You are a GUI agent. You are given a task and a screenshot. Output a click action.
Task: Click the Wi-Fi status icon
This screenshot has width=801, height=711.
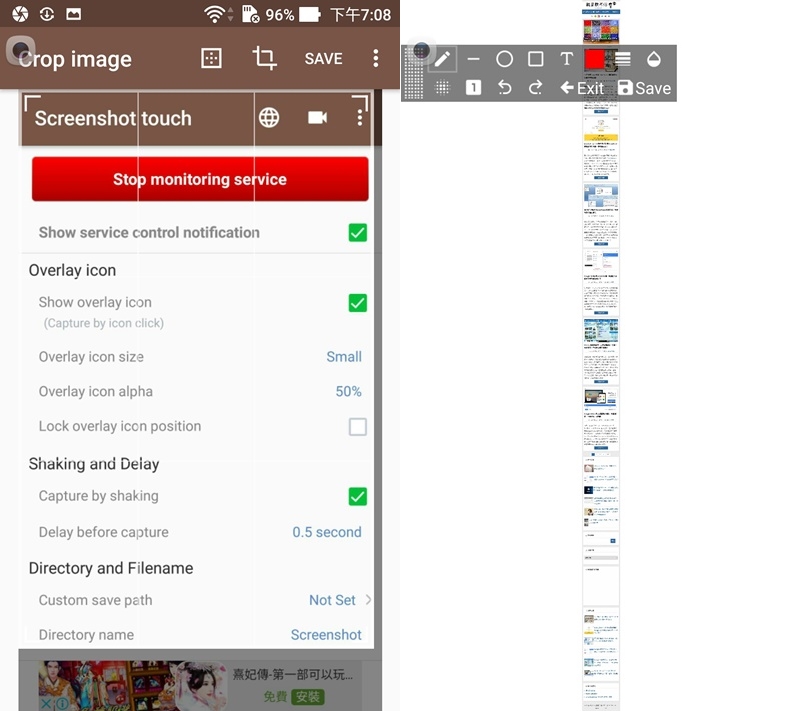click(215, 14)
